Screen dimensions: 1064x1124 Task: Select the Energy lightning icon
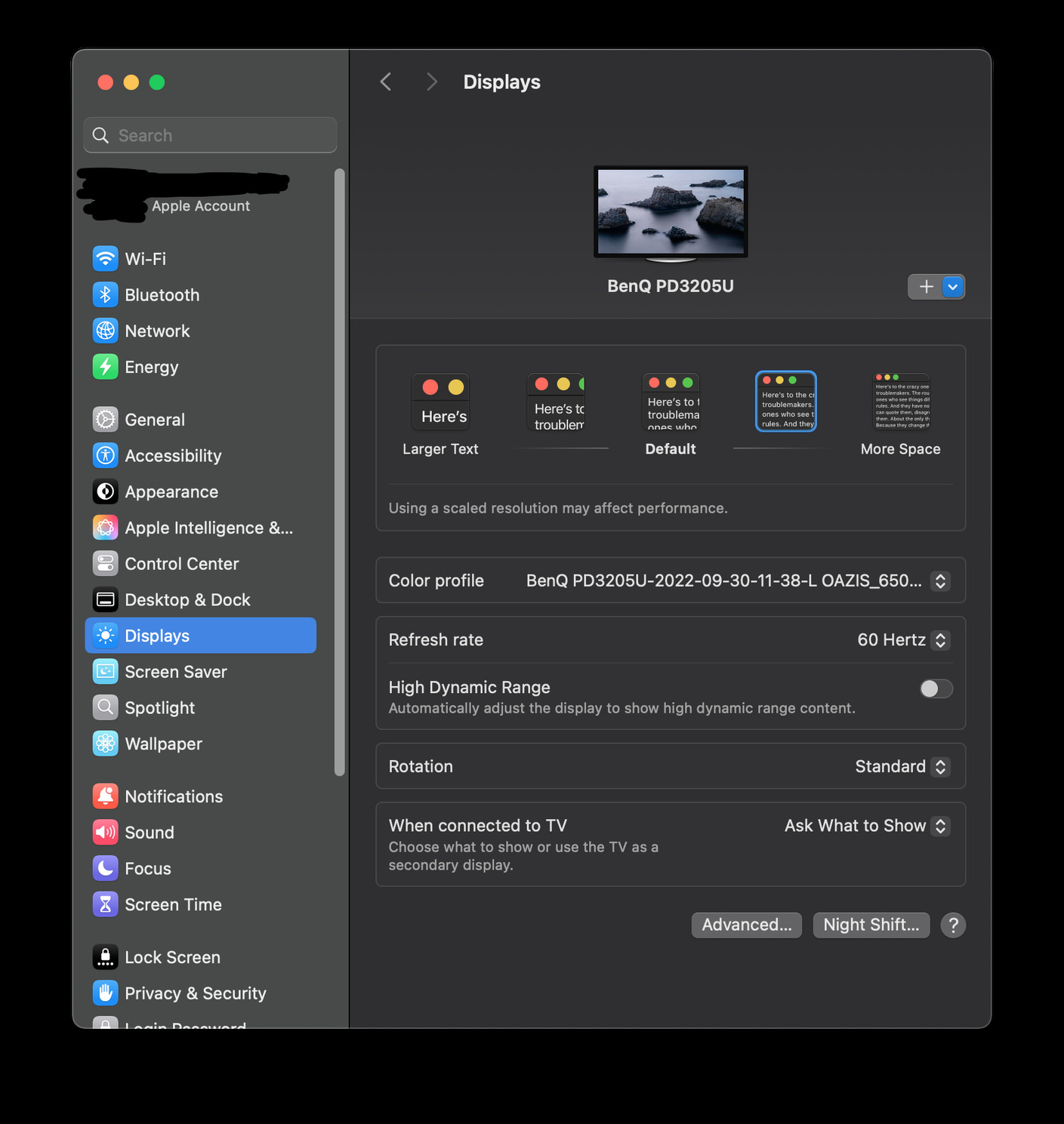pyautogui.click(x=106, y=367)
